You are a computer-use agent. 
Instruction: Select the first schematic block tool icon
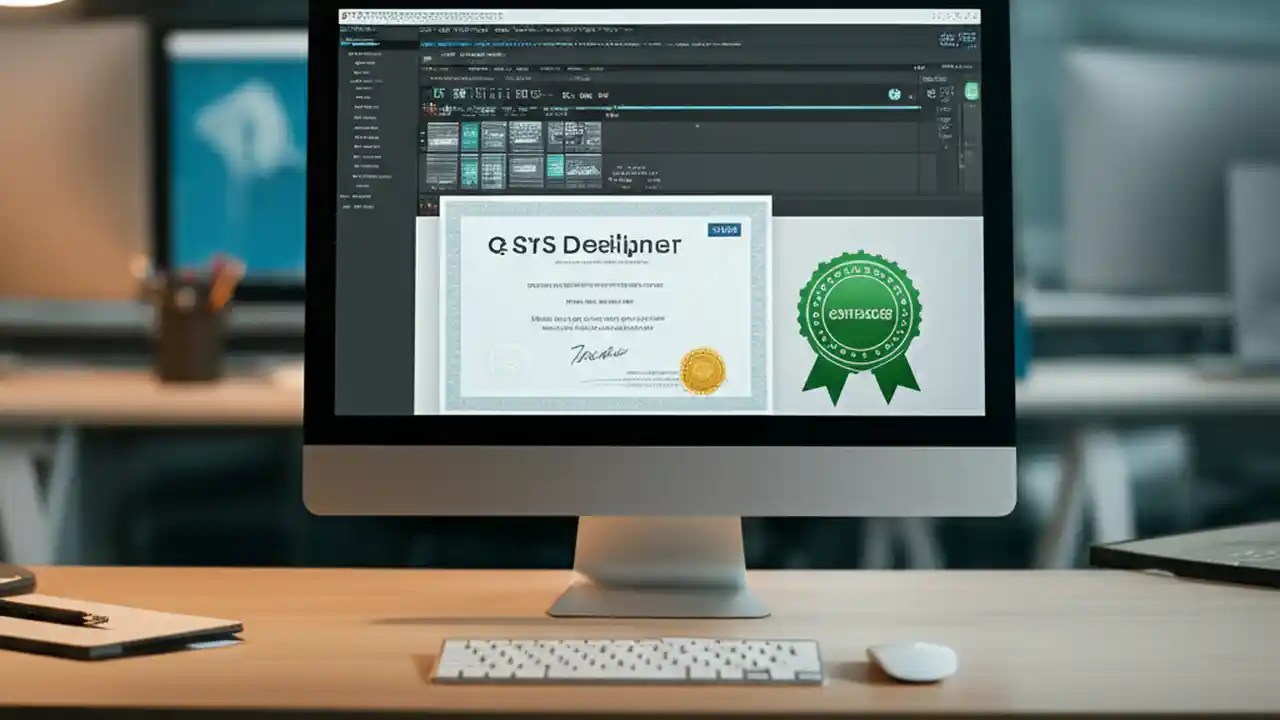click(443, 137)
